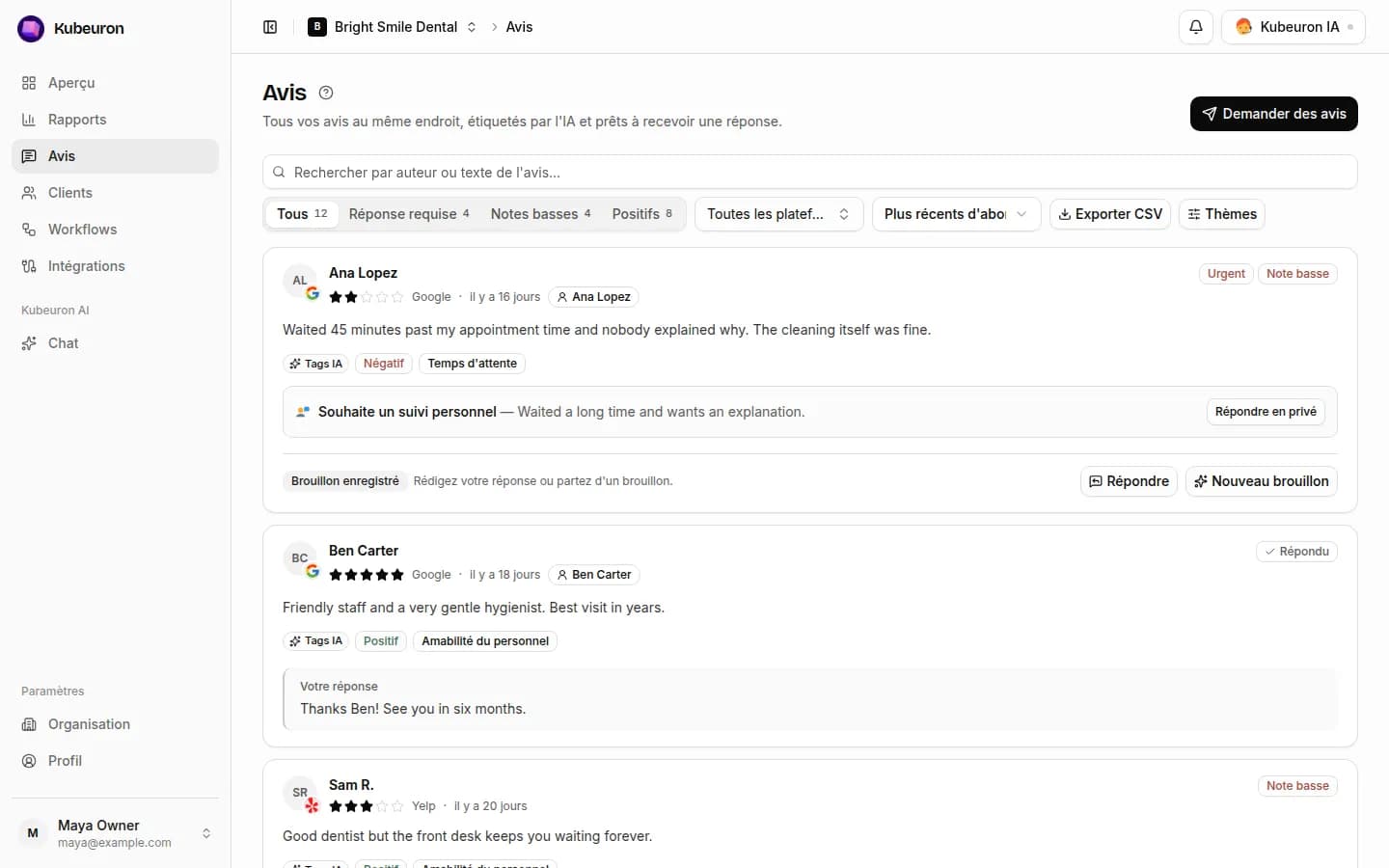The height and width of the screenshot is (868, 1389).
Task: Toggle the sidebar panel icon
Action: pos(270,27)
